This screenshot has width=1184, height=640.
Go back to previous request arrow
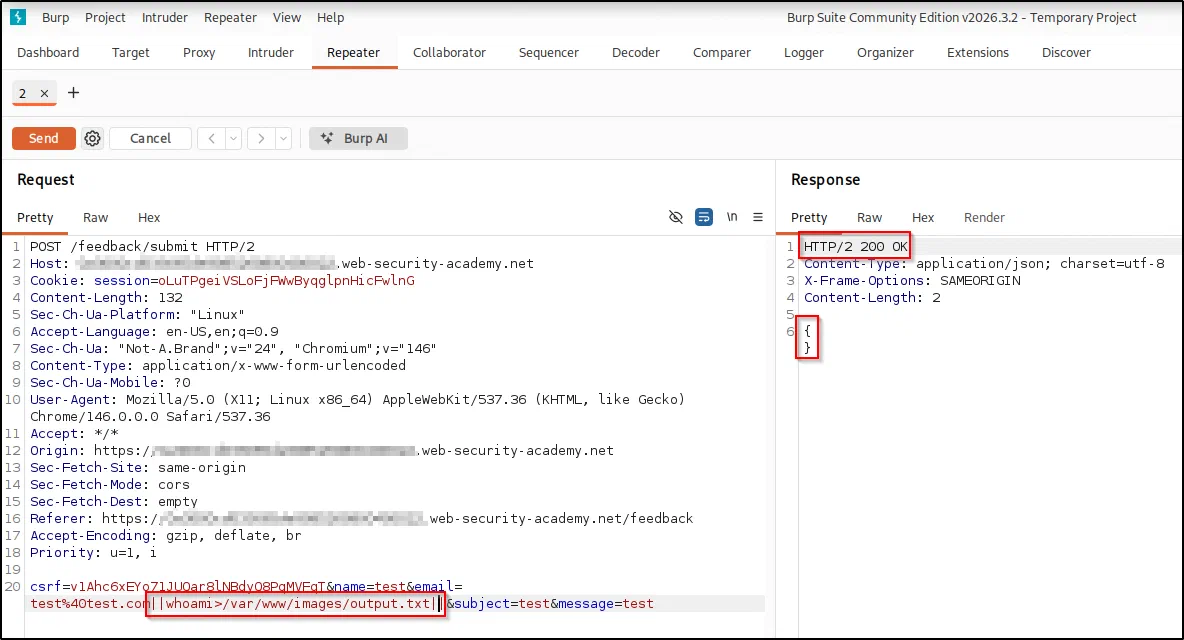pyautogui.click(x=211, y=138)
